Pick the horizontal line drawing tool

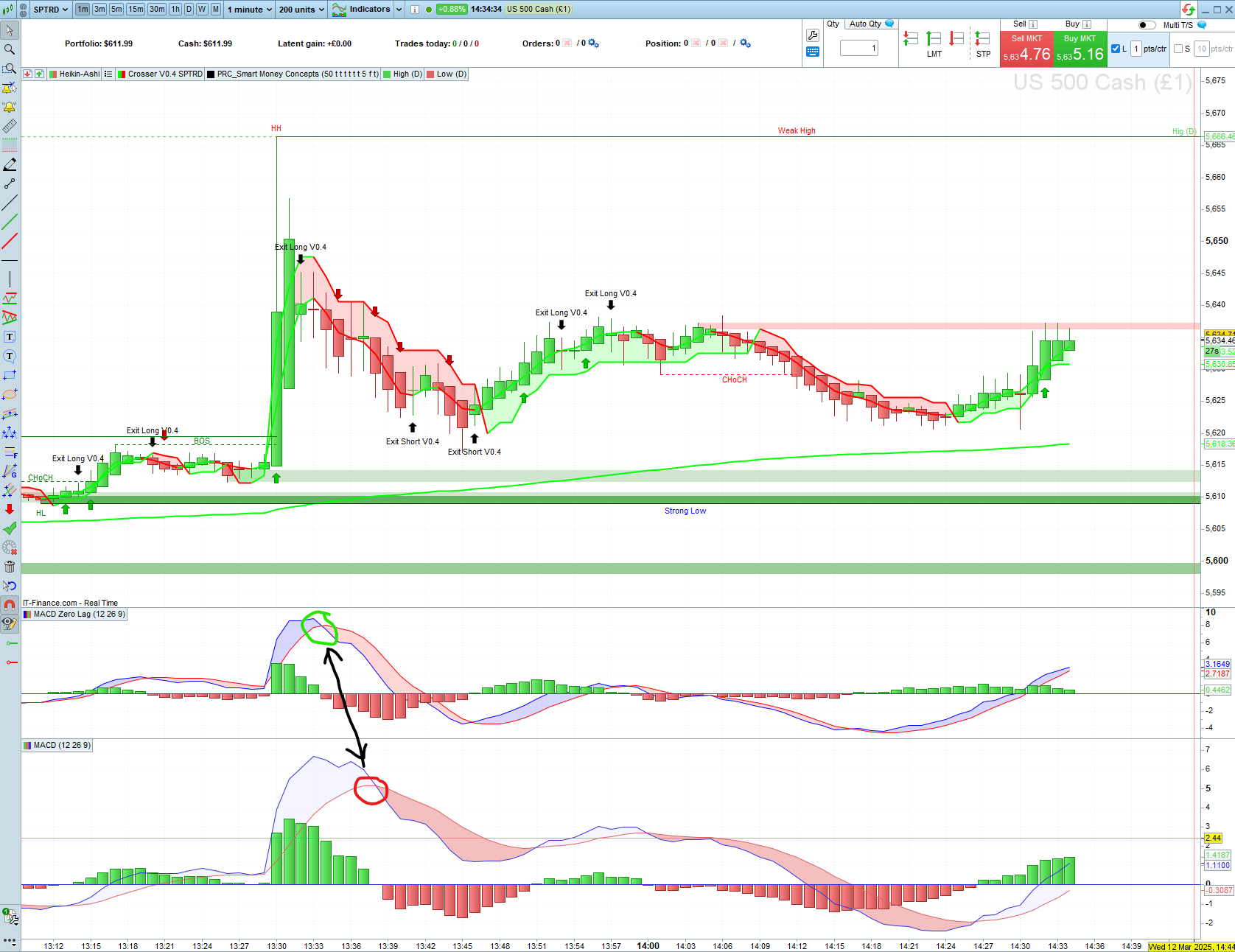click(x=10, y=260)
